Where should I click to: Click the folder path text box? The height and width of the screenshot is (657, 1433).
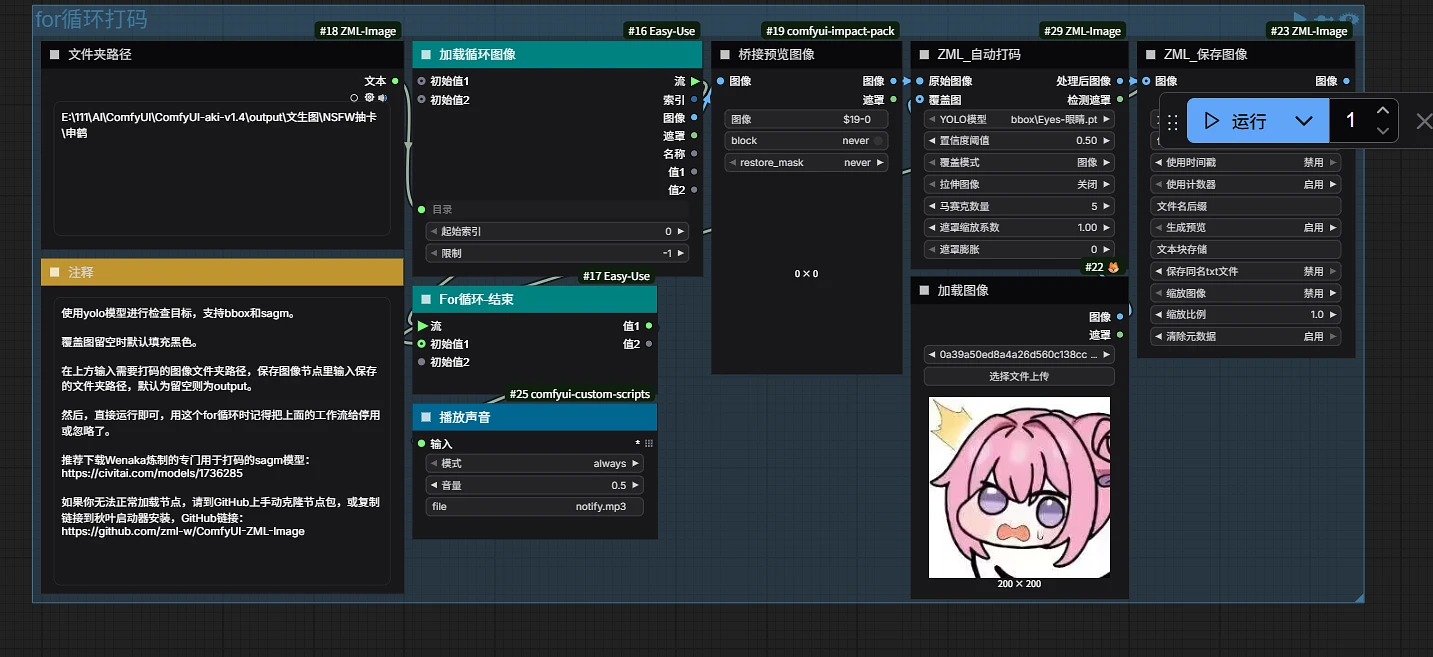(x=221, y=168)
